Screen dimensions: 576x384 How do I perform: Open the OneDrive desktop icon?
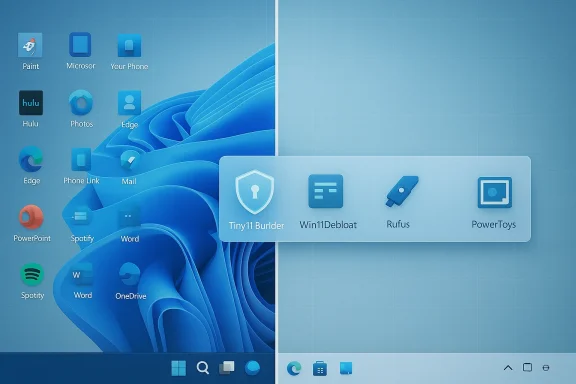pyautogui.click(x=129, y=274)
